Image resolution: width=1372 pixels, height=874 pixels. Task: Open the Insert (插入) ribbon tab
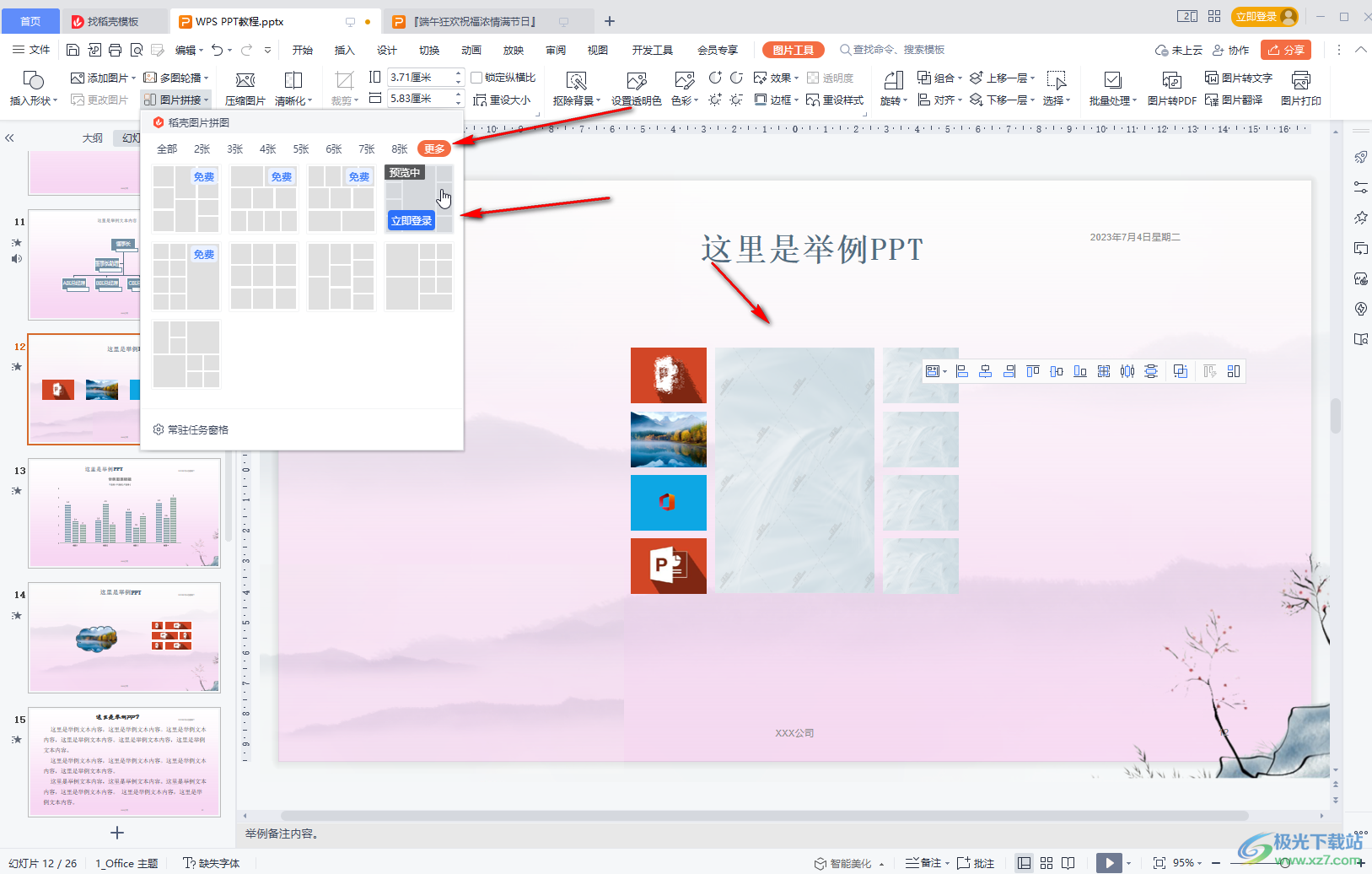(x=344, y=50)
